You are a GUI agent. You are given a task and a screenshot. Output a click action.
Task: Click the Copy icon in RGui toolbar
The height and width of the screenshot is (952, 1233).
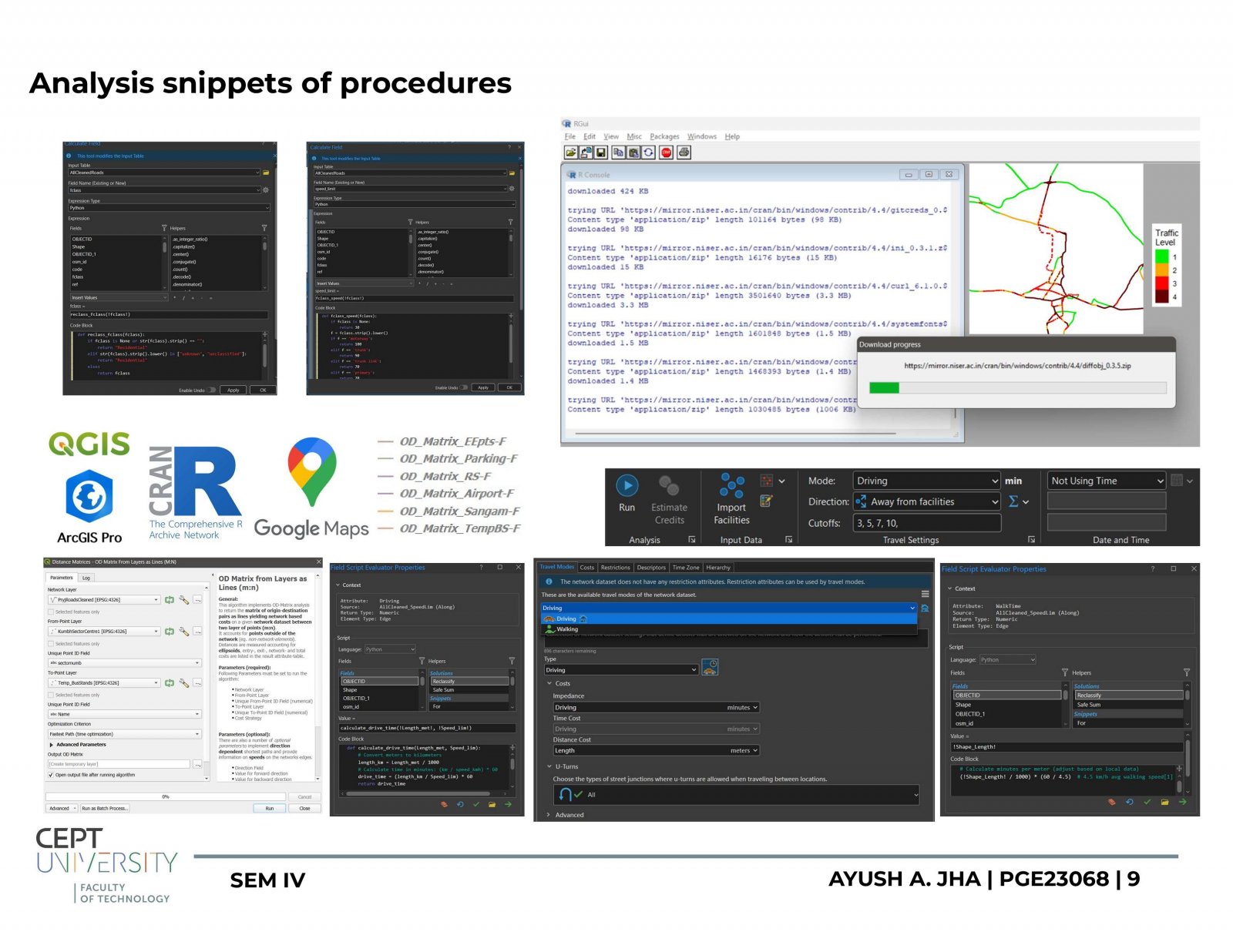pos(618,153)
